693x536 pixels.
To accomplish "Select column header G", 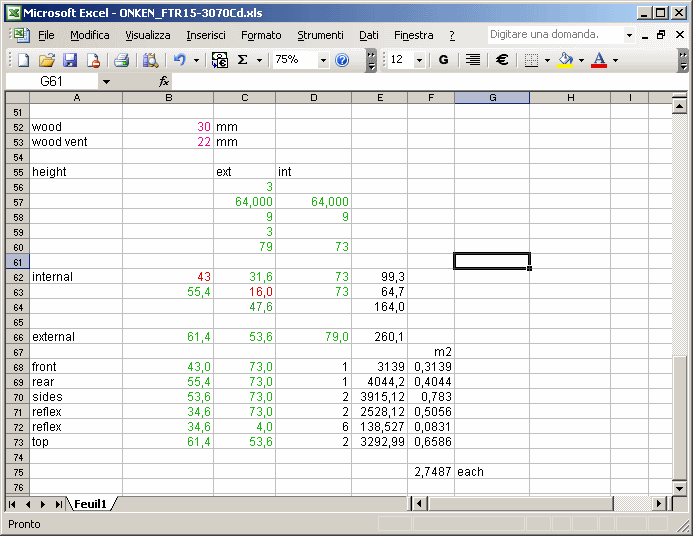I will [x=492, y=97].
